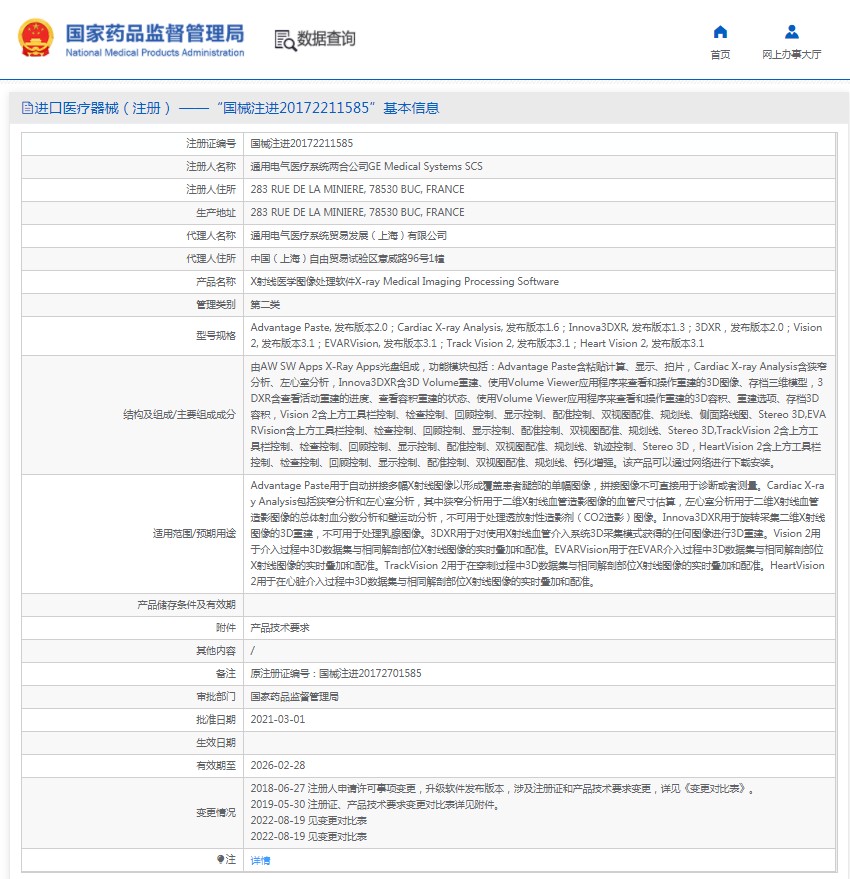Click the 其他内容 slash value
This screenshot has height=879, width=850.
(252, 651)
